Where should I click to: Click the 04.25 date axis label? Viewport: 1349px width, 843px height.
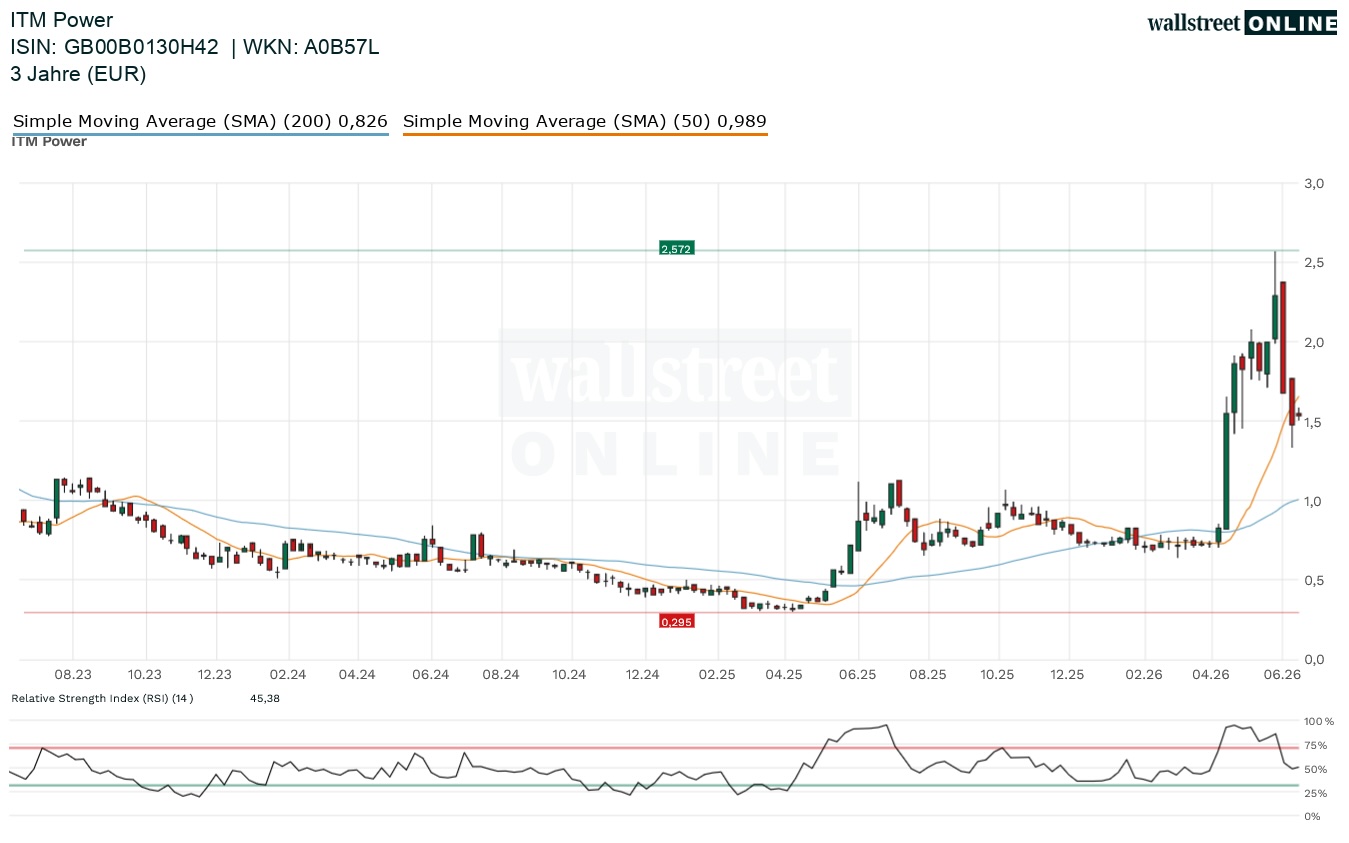[x=785, y=675]
